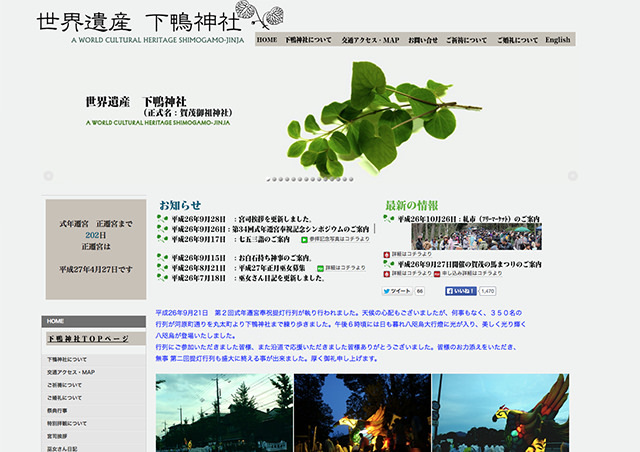This screenshot has height=452, width=640.
Task: Click leaf bullet icon beside 9月28日 news
Action: coord(162,219)
